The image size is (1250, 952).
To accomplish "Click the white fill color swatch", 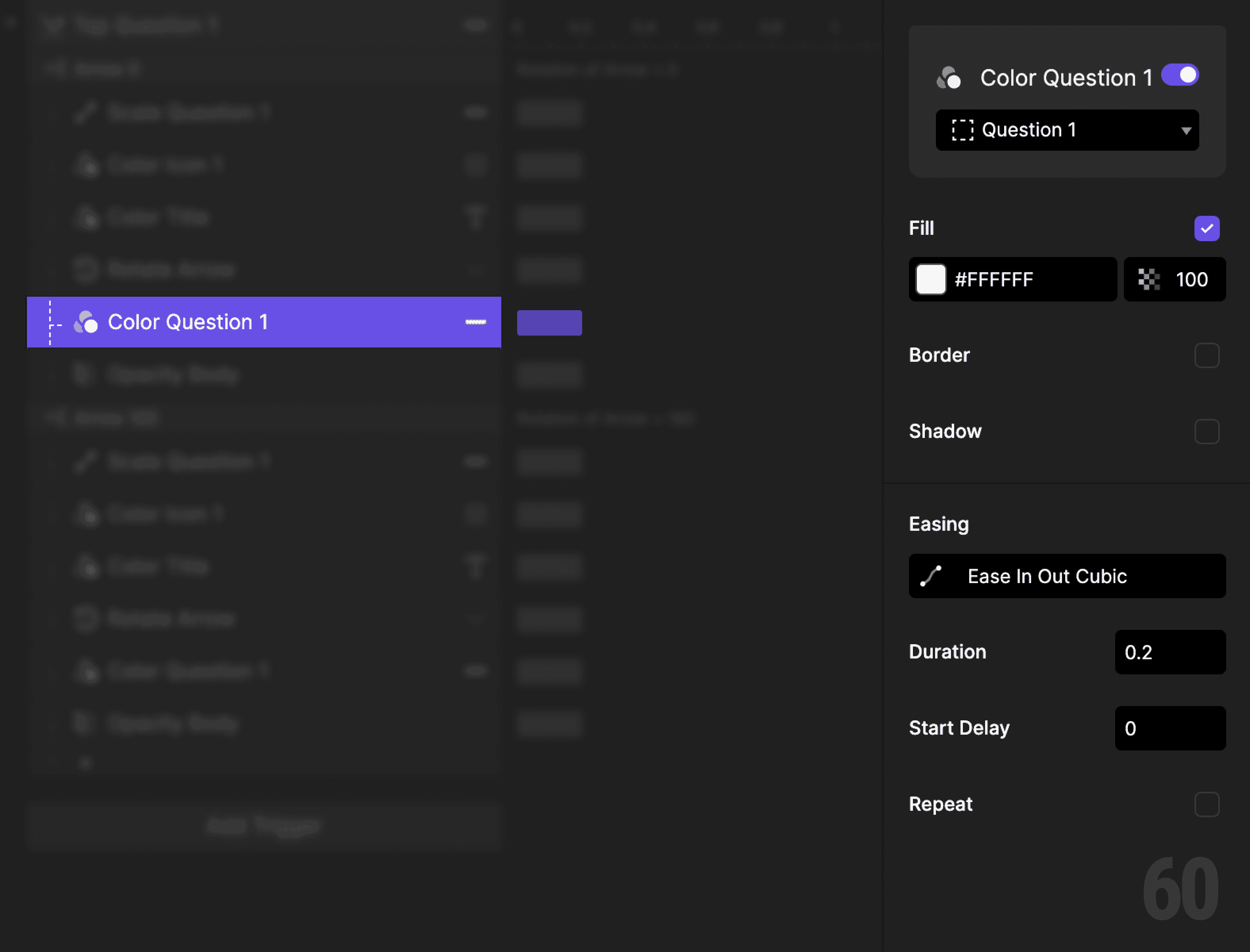I will pos(931,279).
